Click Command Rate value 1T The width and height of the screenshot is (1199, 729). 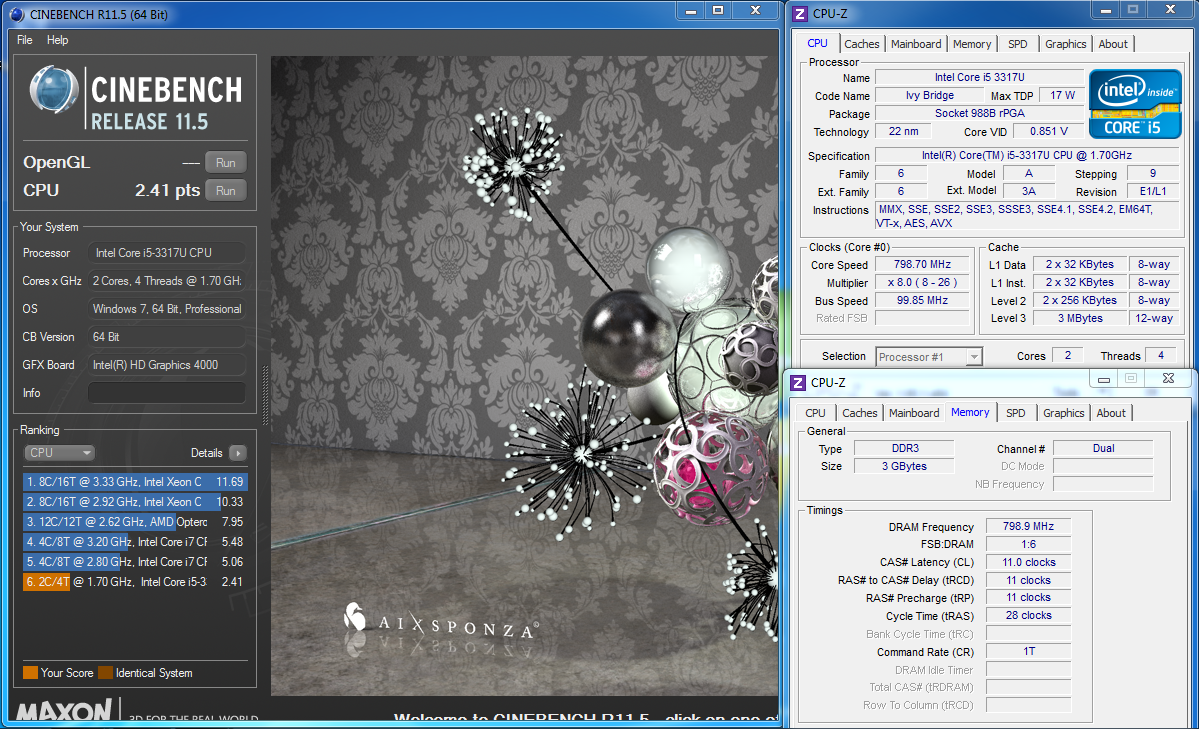tap(1028, 651)
